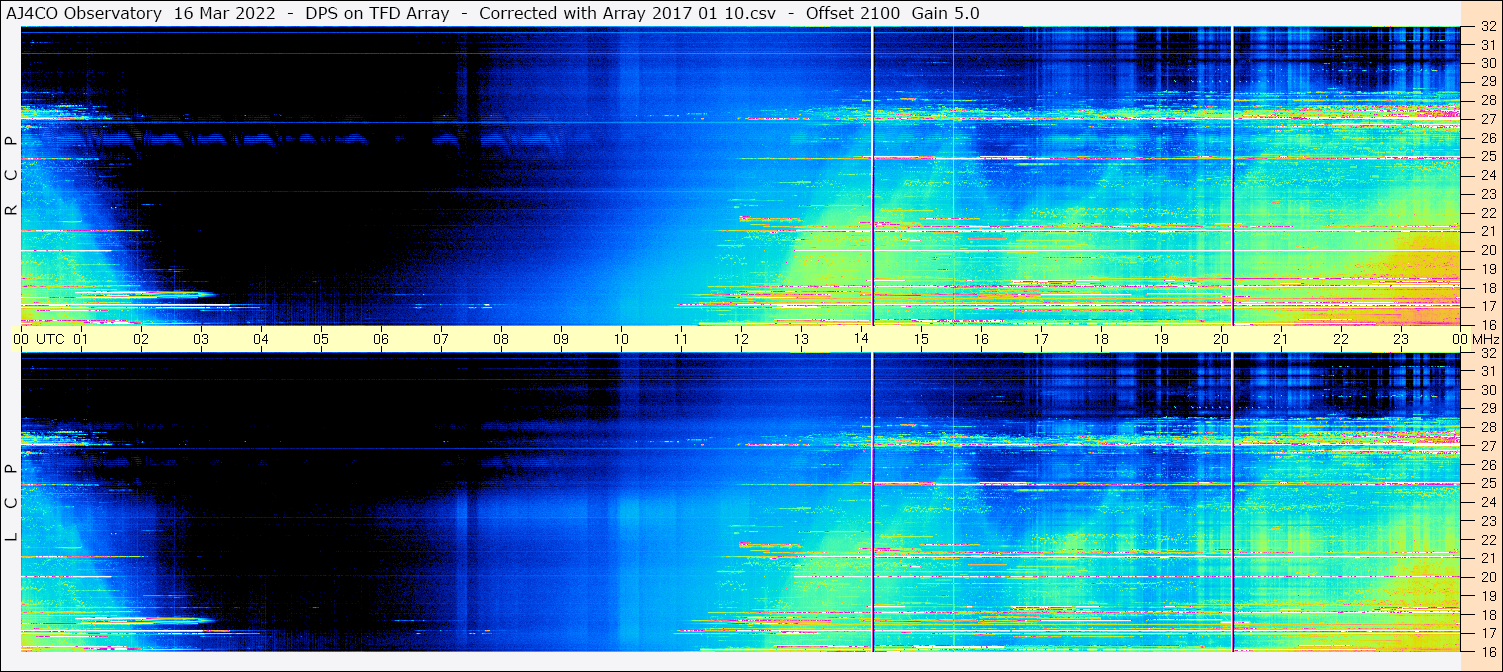
Task: Click the 32 MHz label in RCP panel
Action: click(1487, 27)
